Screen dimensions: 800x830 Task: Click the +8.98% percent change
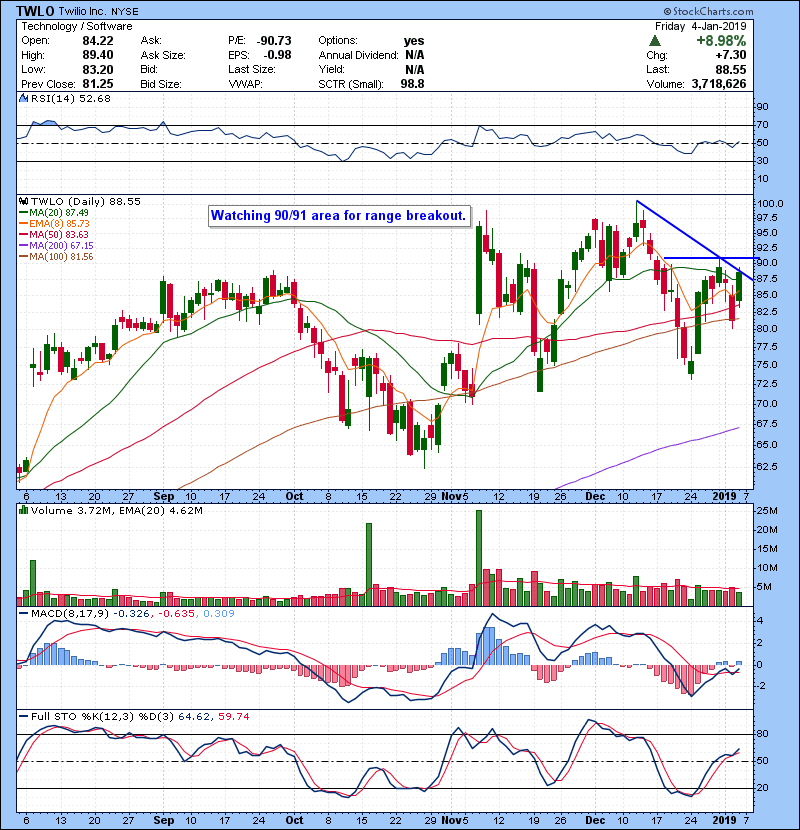721,41
